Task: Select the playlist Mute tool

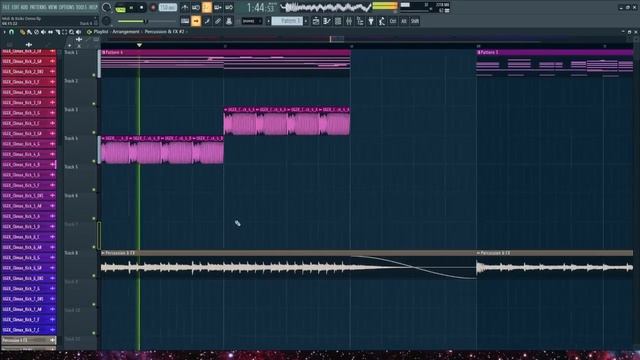Action: pyautogui.click(x=43, y=32)
